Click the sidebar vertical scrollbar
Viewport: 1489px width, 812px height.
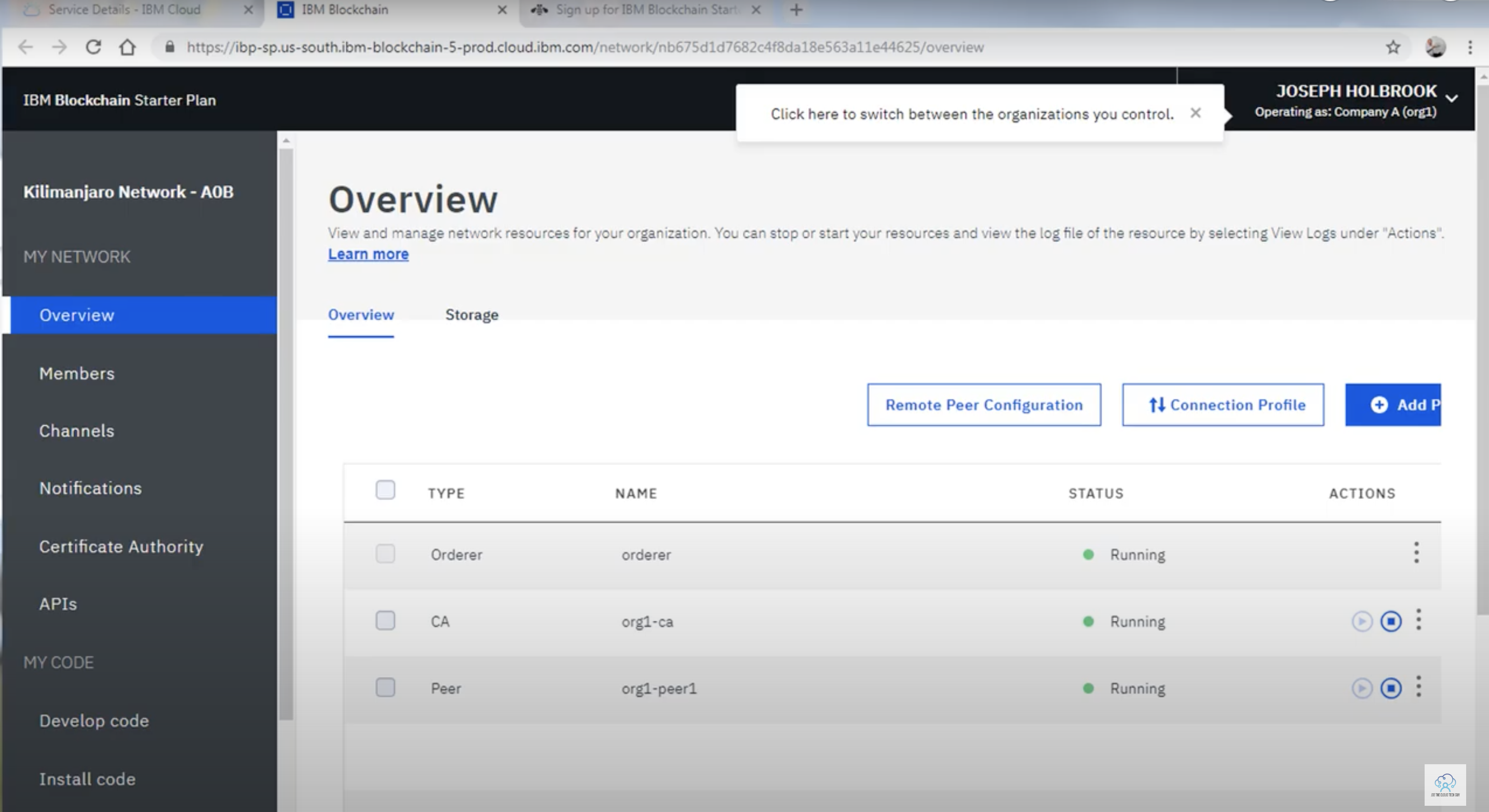tap(286, 434)
